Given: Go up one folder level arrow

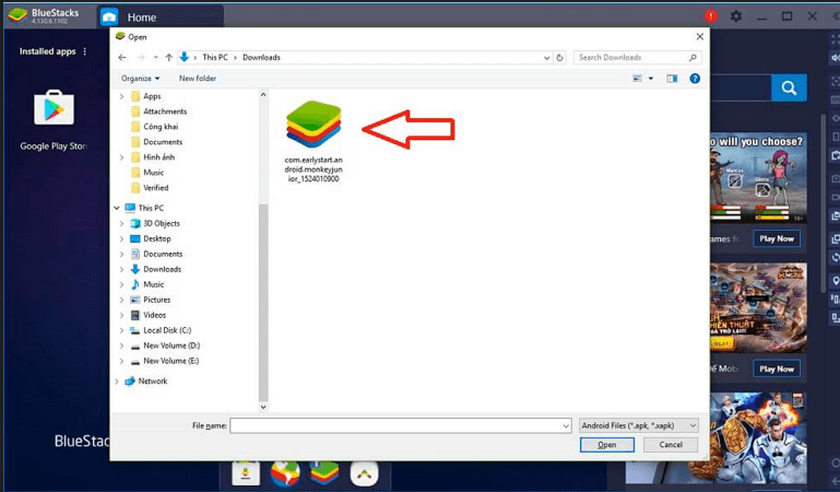Looking at the screenshot, I should coord(169,57).
